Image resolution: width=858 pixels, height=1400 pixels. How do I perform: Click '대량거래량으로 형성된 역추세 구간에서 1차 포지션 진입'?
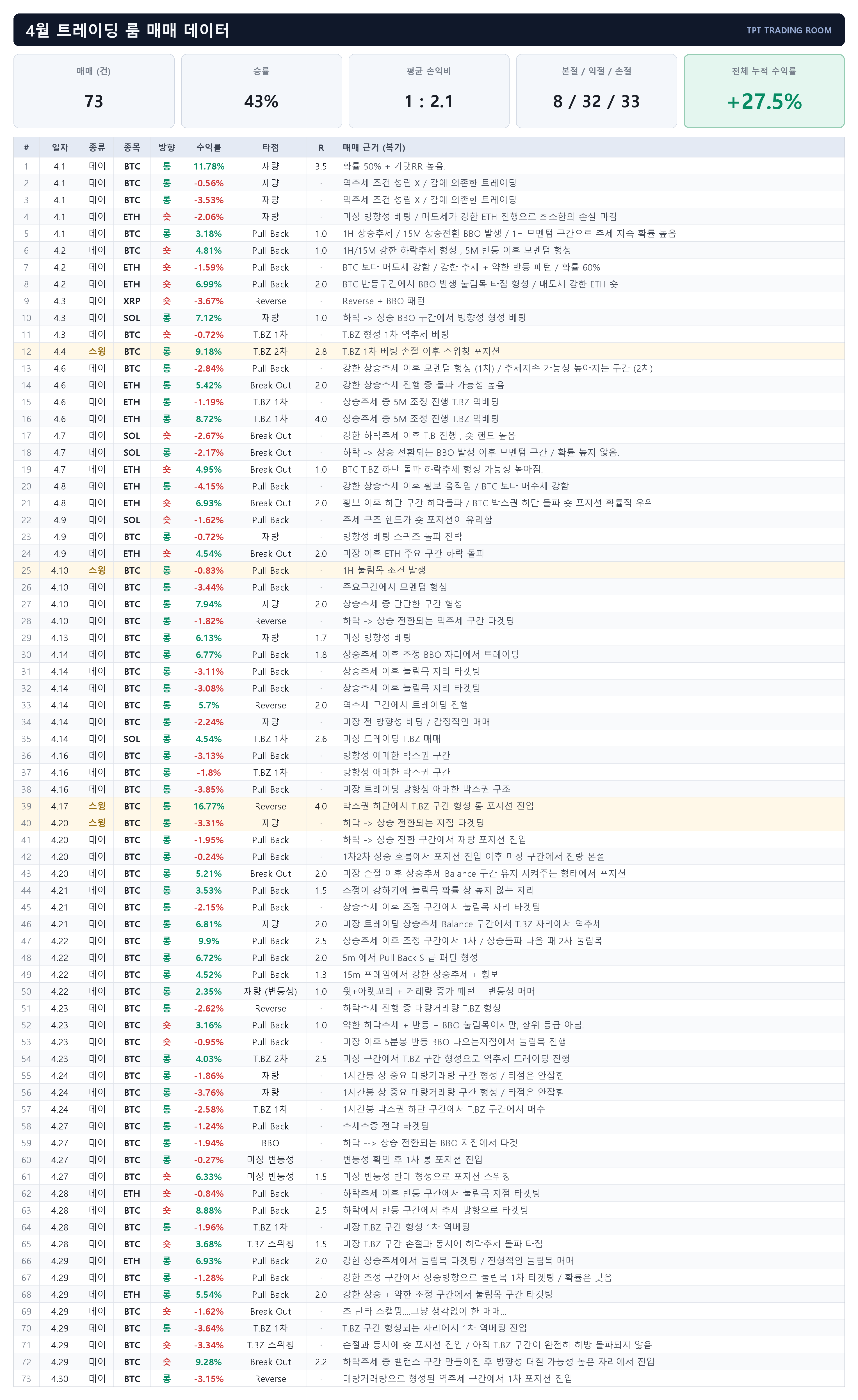(x=457, y=1380)
